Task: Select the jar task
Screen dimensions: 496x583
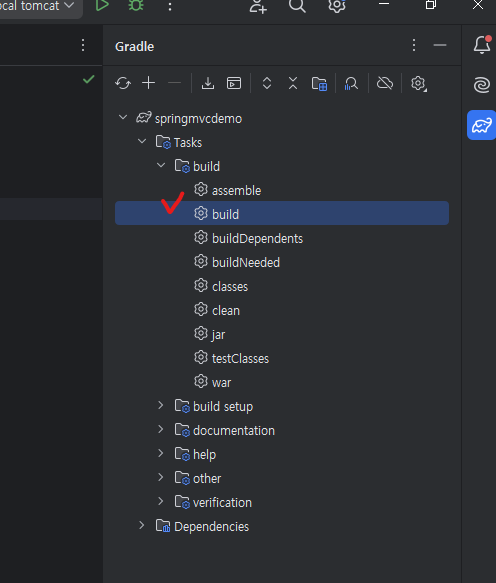Action: pos(282,334)
